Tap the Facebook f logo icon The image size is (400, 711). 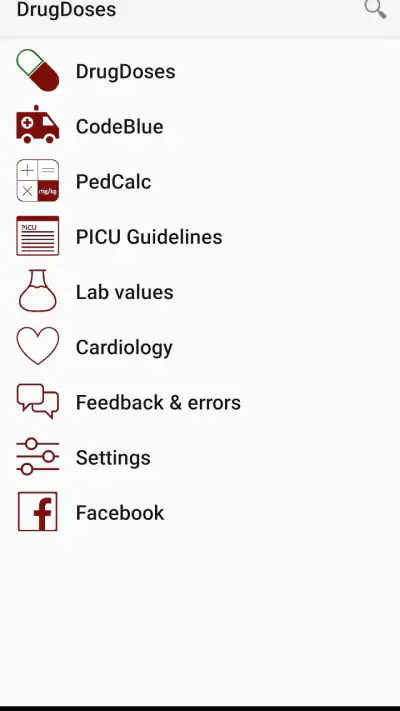point(38,511)
